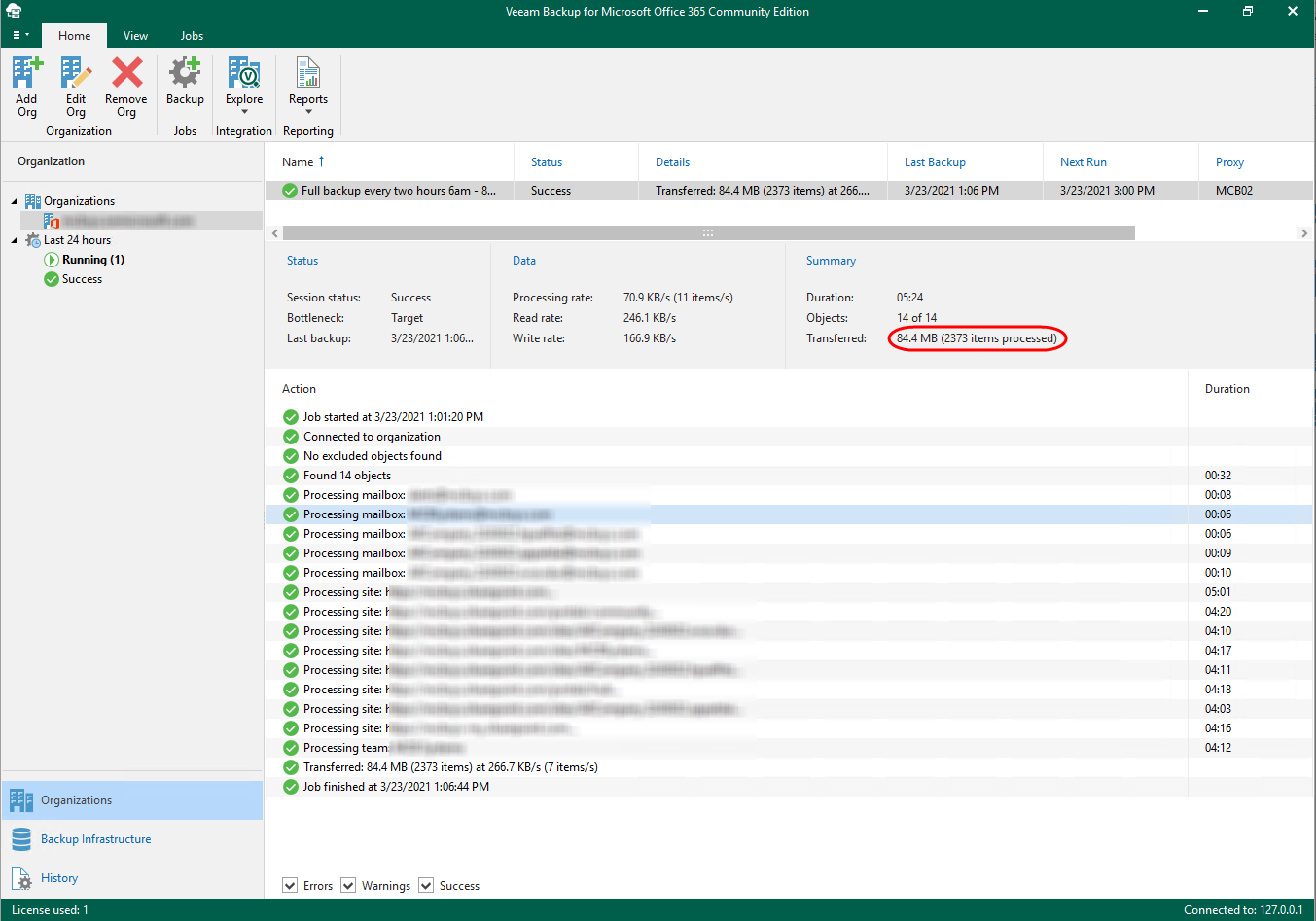This screenshot has height=921, width=1316.
Task: Click check icon beside Processing team row
Action: tap(291, 748)
